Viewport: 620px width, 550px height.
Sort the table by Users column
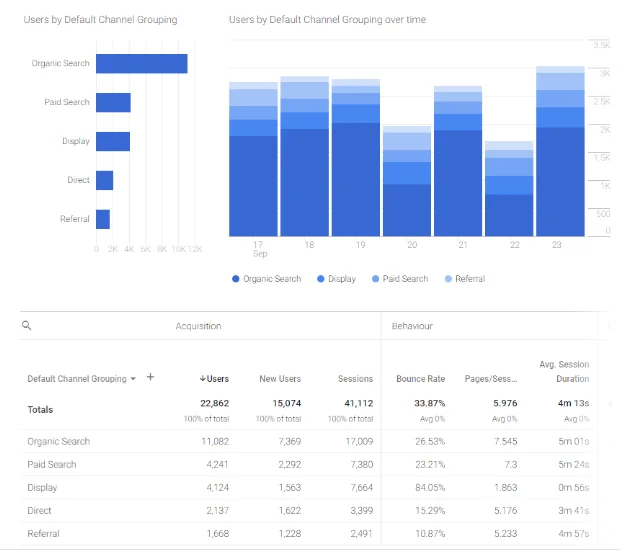214,379
